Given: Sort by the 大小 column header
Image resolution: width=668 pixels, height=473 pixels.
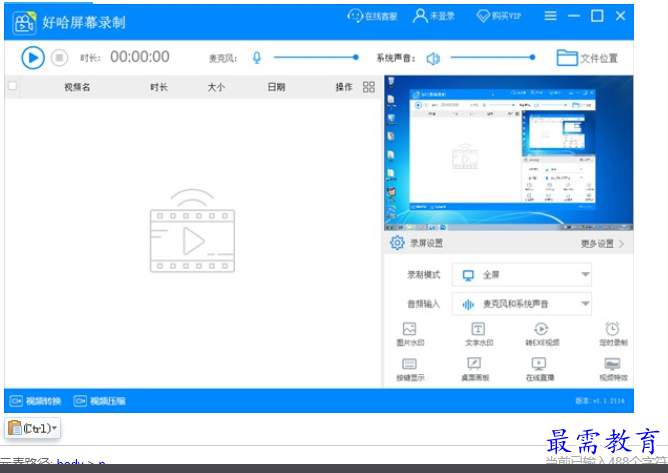Looking at the screenshot, I should 216,87.
